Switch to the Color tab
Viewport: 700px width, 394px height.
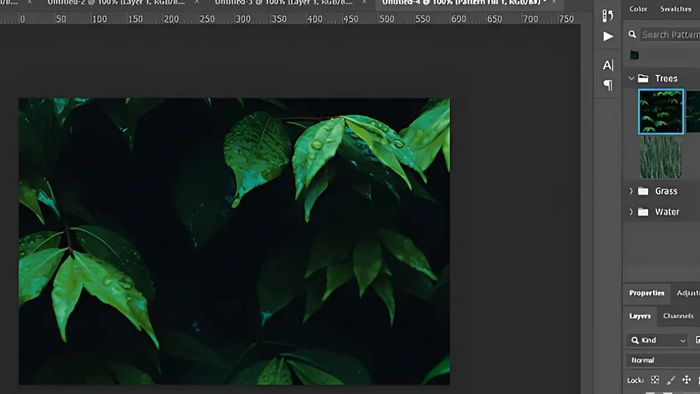638,9
